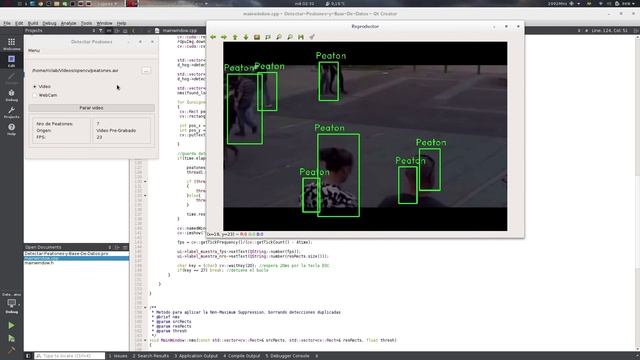Open the Issues output pane

pos(118,356)
